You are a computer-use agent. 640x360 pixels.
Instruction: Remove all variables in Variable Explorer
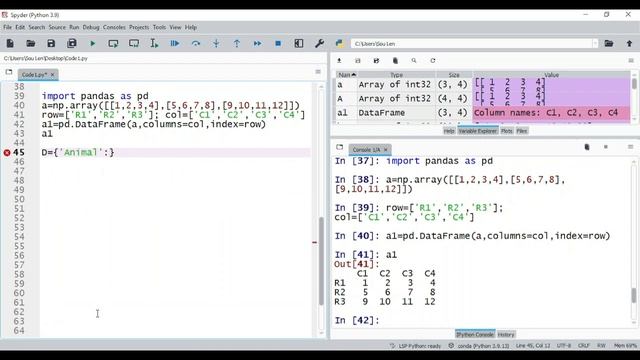click(395, 60)
